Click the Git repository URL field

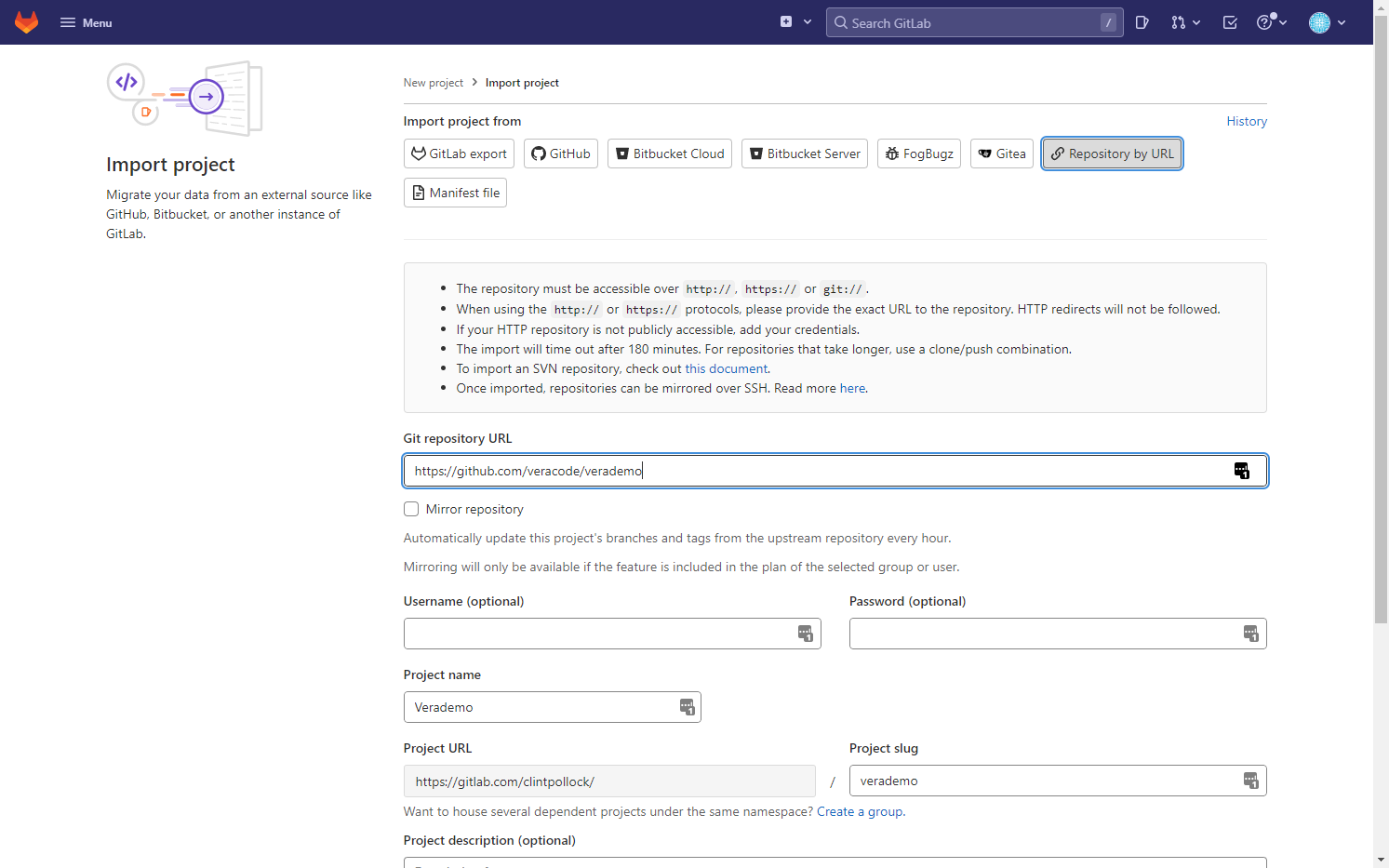pyautogui.click(x=835, y=471)
